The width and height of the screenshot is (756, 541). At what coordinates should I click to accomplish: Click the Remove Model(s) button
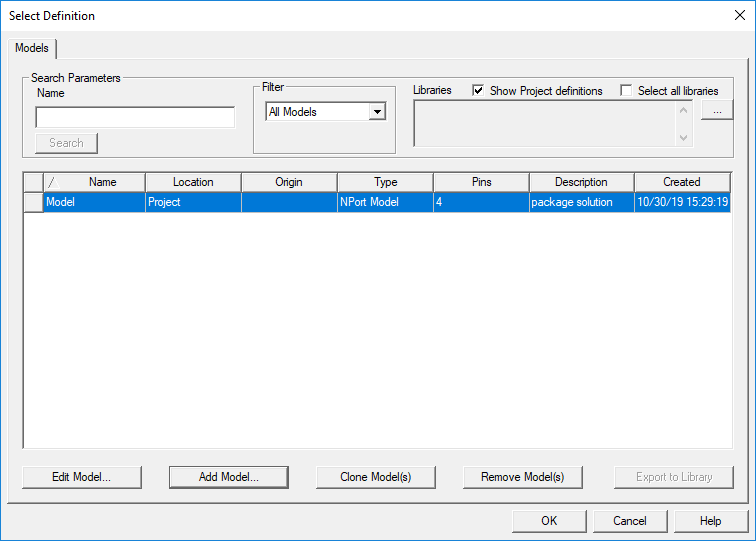pyautogui.click(x=523, y=477)
